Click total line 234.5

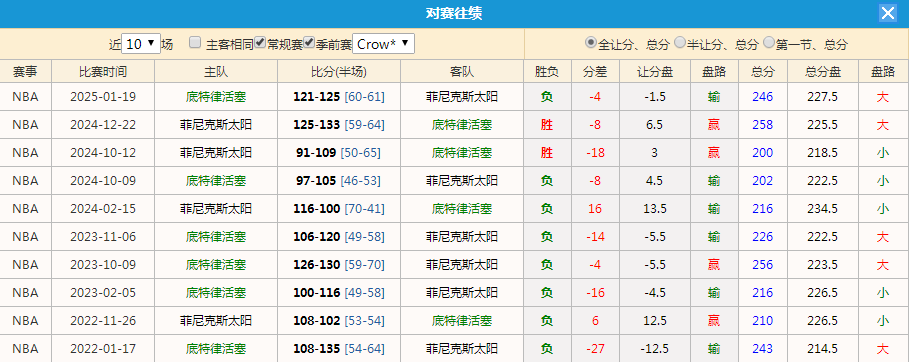[x=823, y=209]
